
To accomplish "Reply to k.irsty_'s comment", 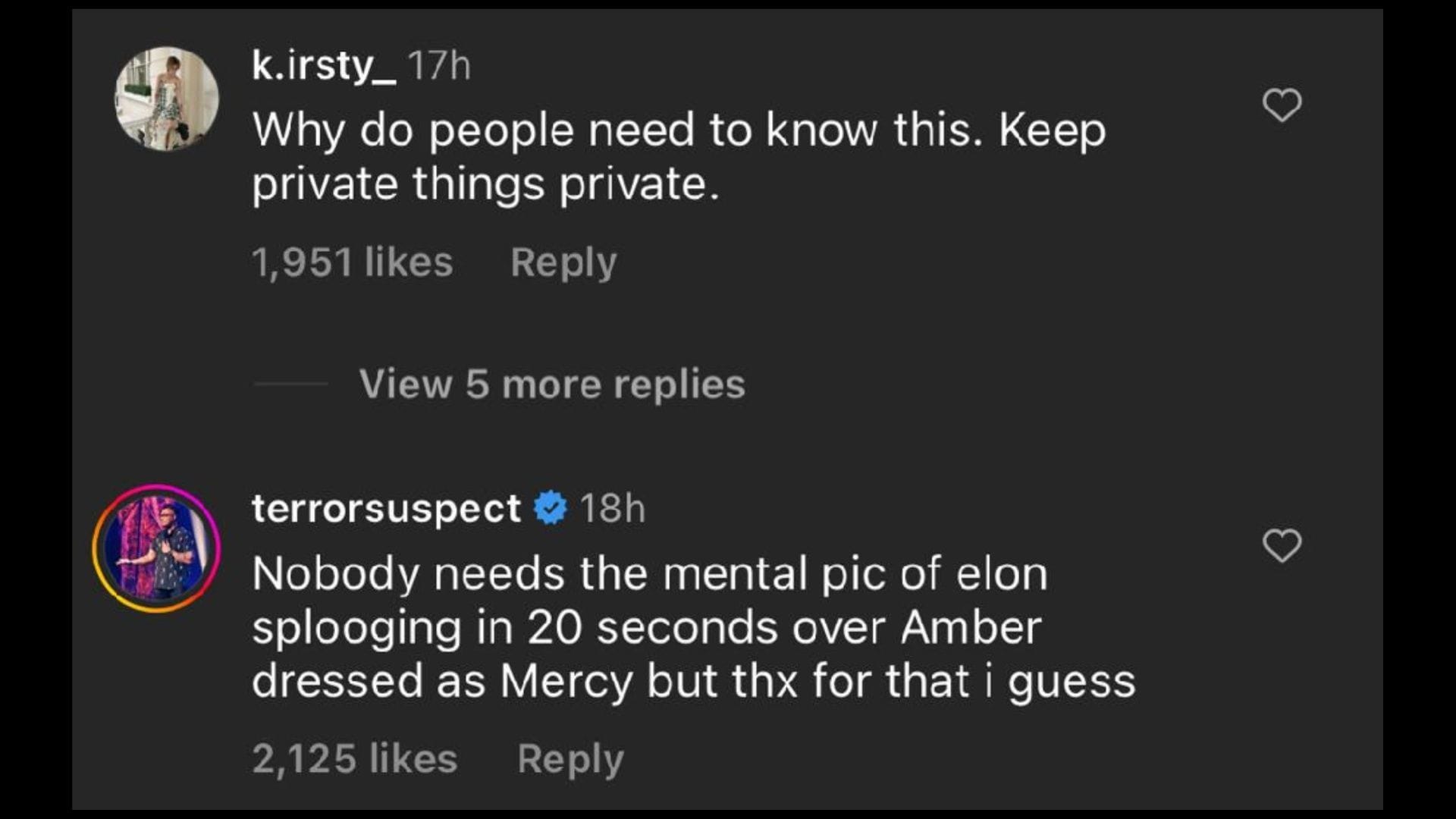I will tap(562, 261).
